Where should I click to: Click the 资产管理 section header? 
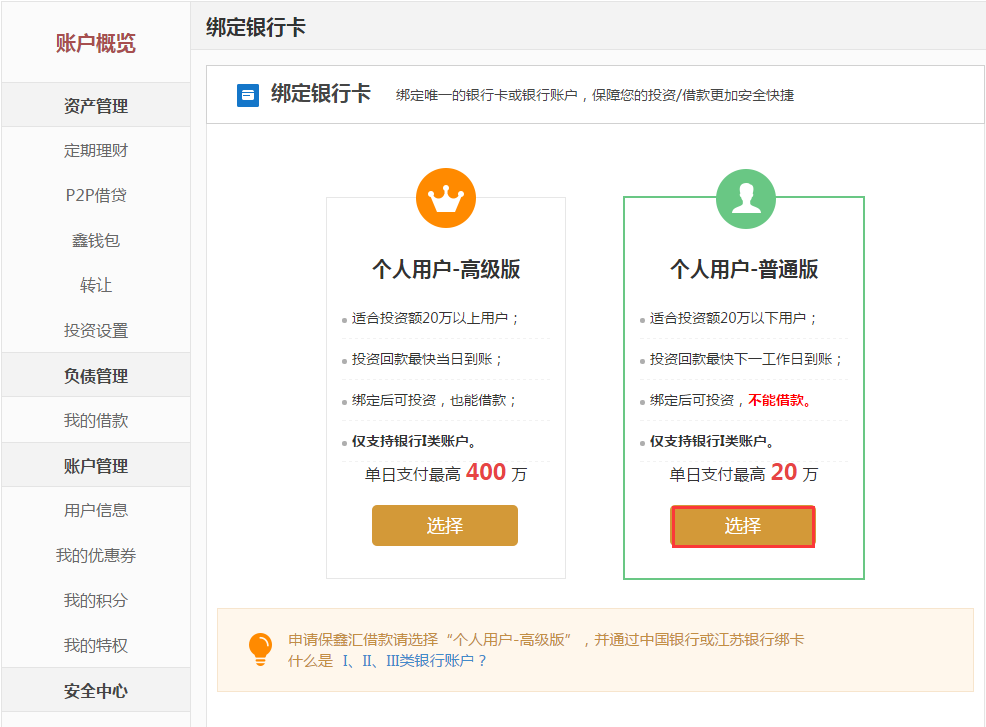click(96, 105)
